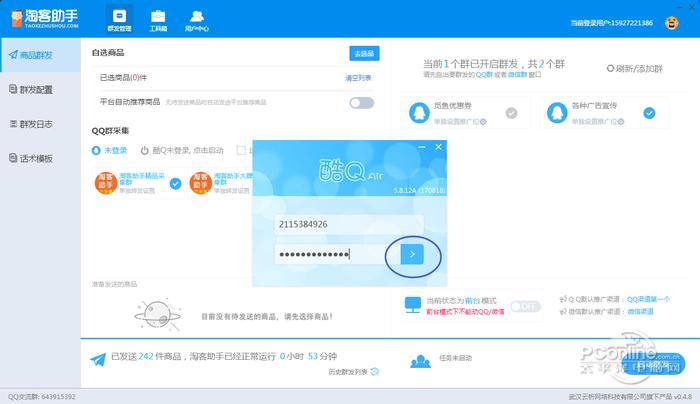Click the 未登录 QQ status icon
Image resolution: width=700 pixels, height=404 pixels.
[x=96, y=150]
